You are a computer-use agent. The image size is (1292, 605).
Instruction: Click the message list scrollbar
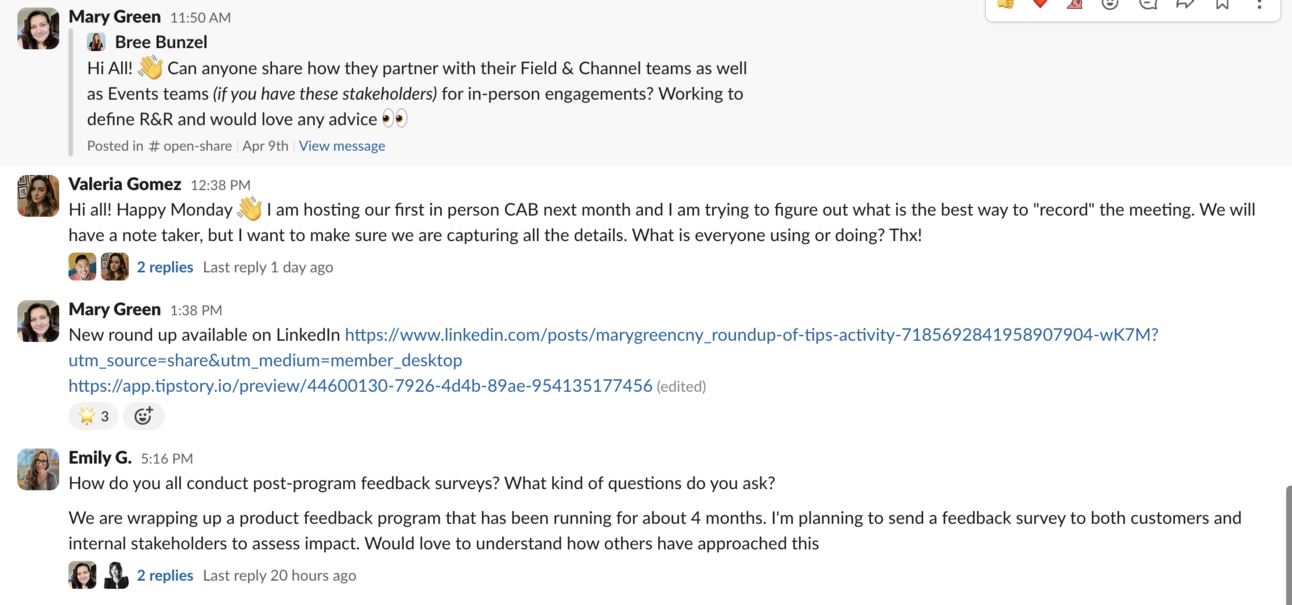click(1288, 545)
